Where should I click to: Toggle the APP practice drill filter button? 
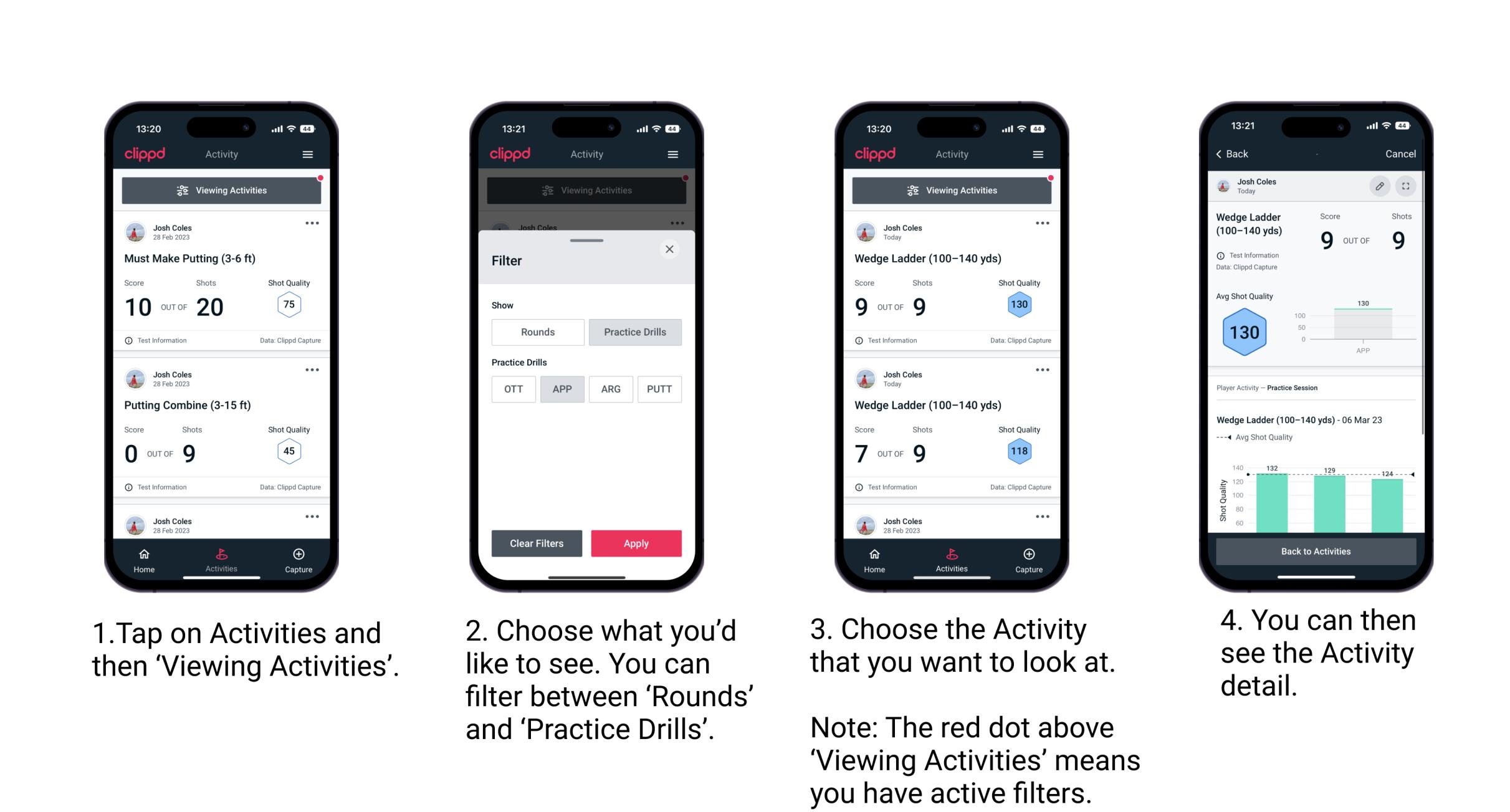(x=561, y=389)
